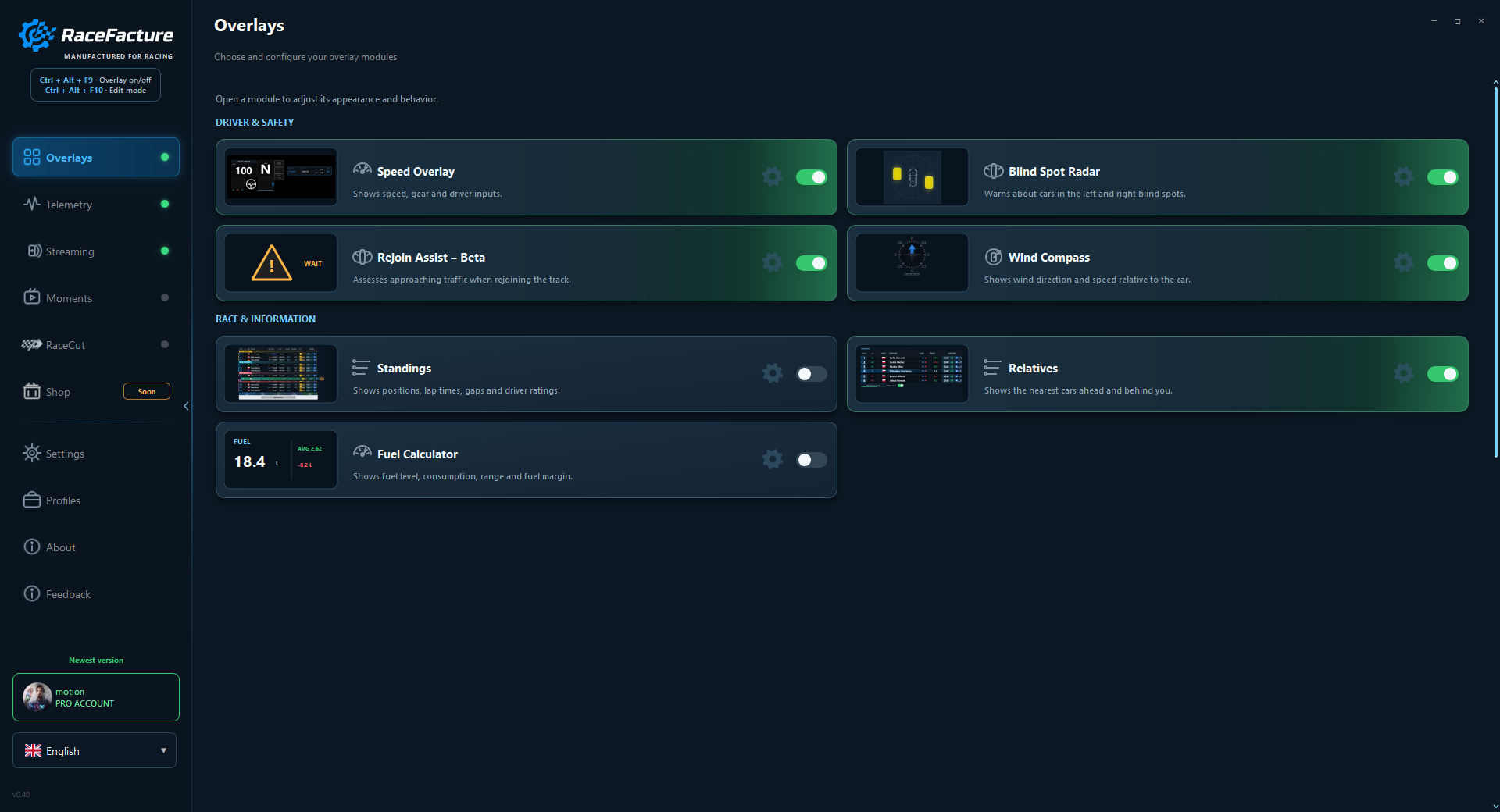Click the main vertical scrollbar
Viewport: 1500px width, 812px height.
pos(1495,272)
